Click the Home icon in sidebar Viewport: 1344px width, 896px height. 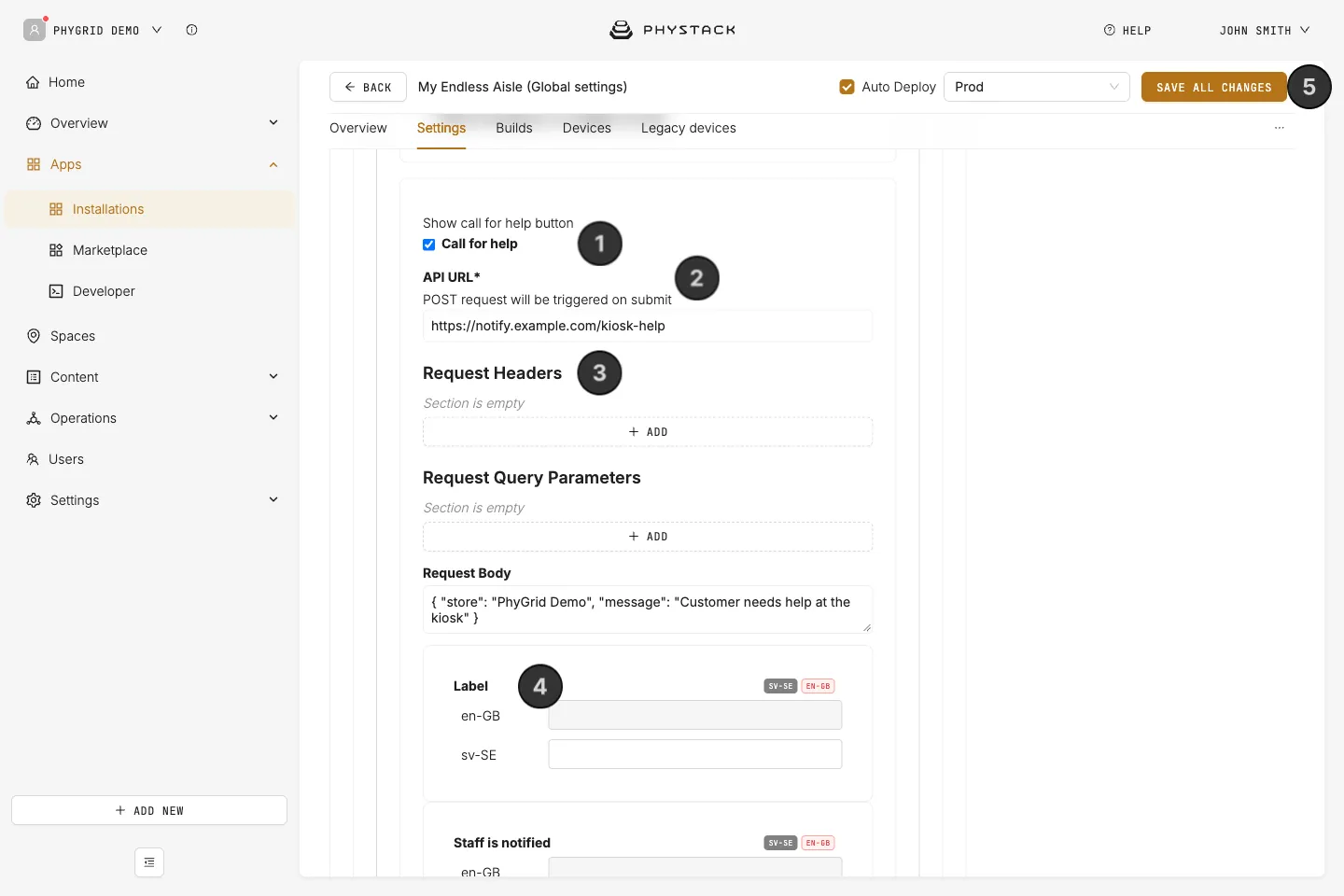(x=33, y=82)
